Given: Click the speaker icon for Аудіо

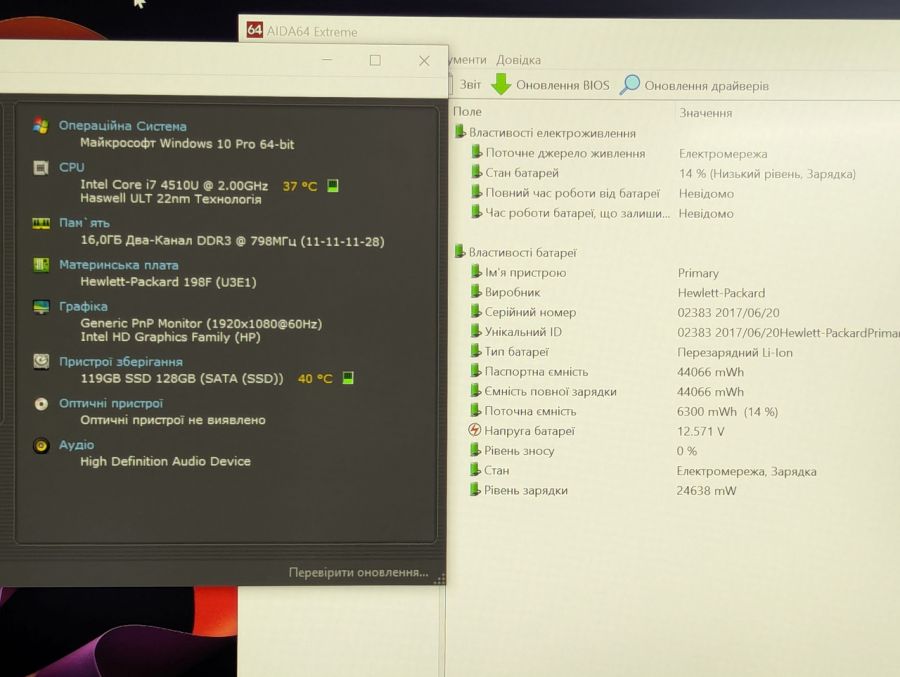Looking at the screenshot, I should coord(41,446).
